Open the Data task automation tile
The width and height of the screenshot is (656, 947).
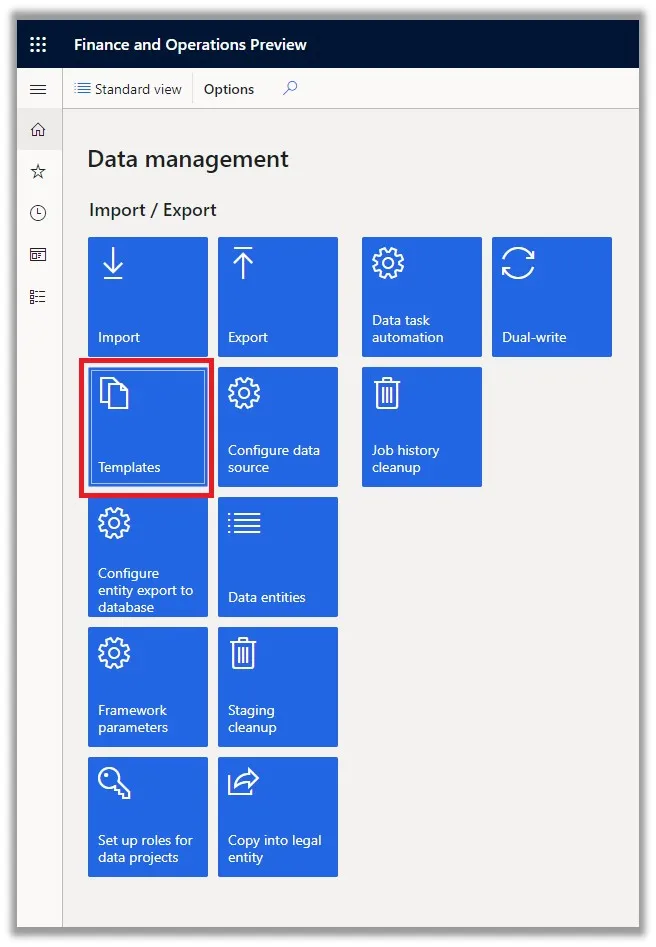tap(422, 297)
